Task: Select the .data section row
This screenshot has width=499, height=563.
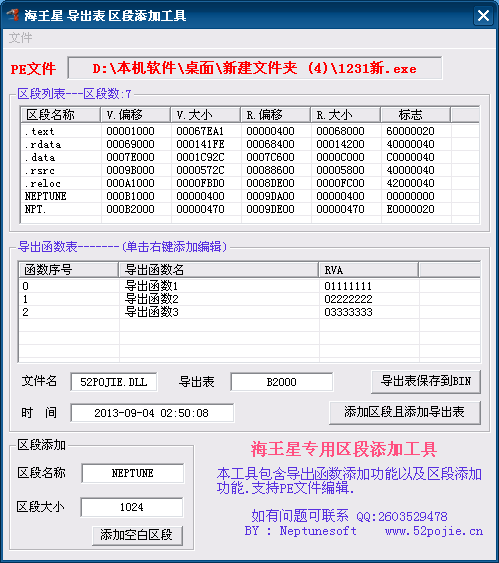Action: click(250, 157)
